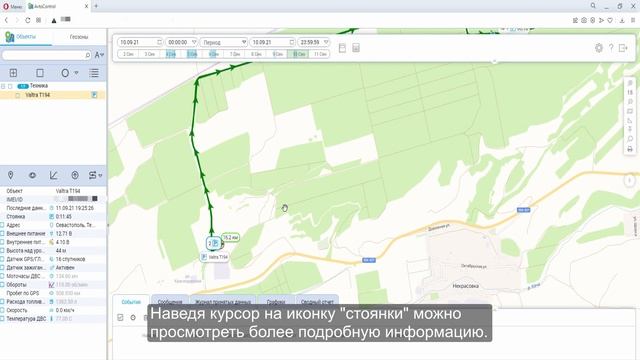Open a new browser tab
The image size is (640, 360).
[96, 6]
